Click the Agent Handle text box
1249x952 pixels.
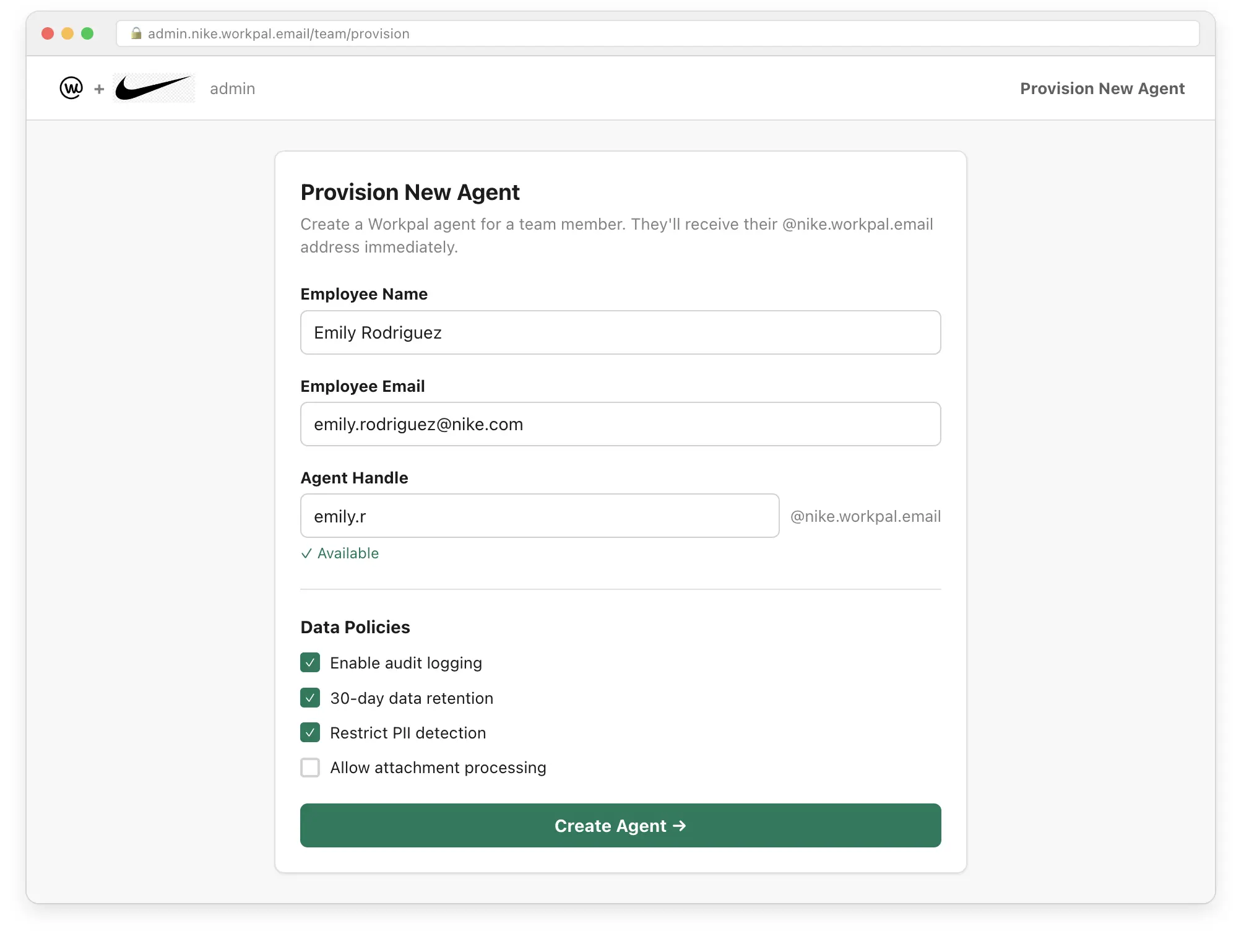pyautogui.click(x=539, y=516)
